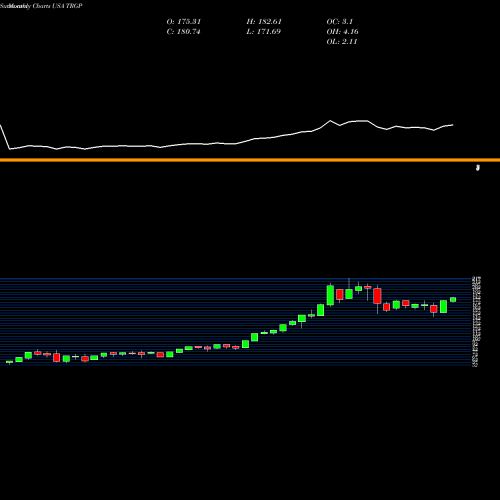Click the OL: 2.11 value
Screen dimensions: 500x500
[x=342, y=42]
